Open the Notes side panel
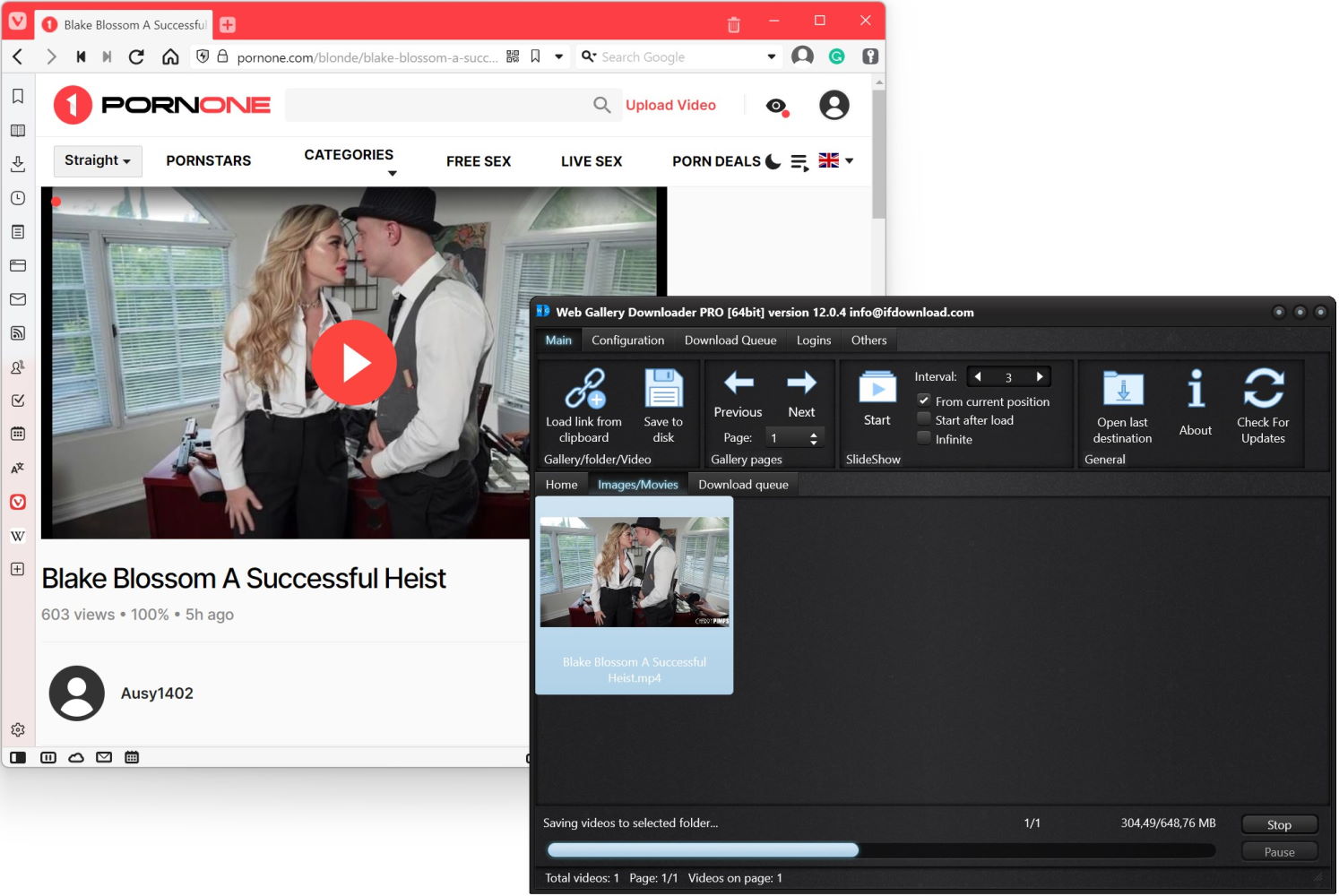This screenshot has width=1339, height=896. click(x=17, y=232)
